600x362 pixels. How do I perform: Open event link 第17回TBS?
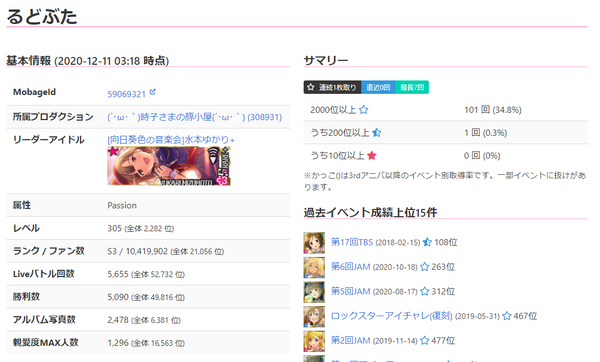[352, 242]
